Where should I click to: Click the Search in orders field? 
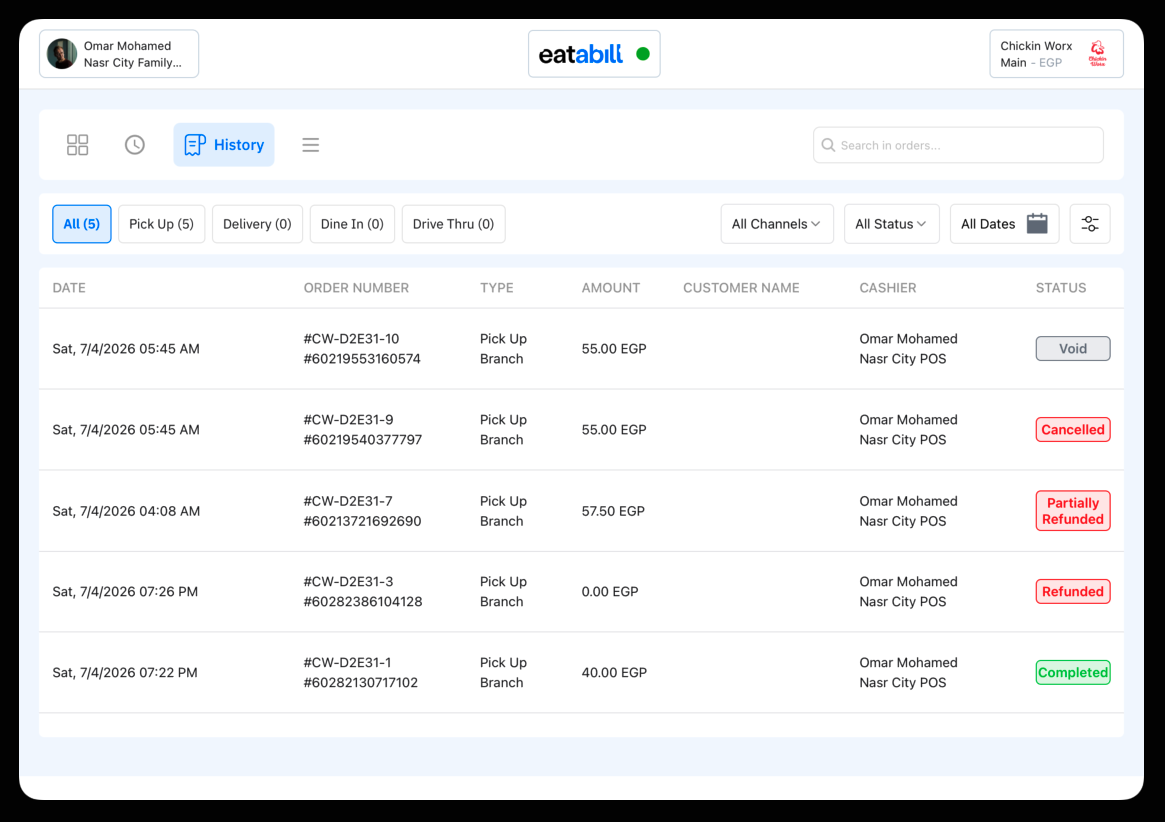pyautogui.click(x=958, y=145)
